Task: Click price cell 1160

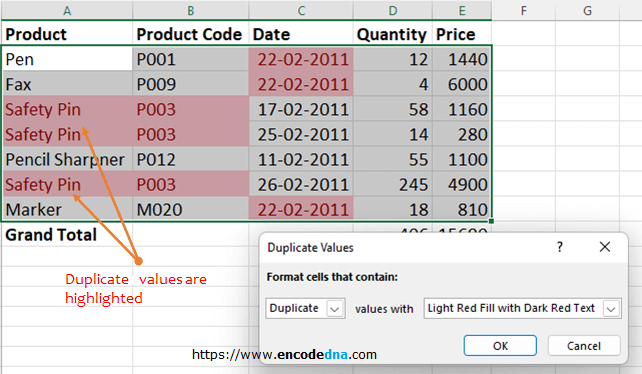Action: [x=462, y=109]
